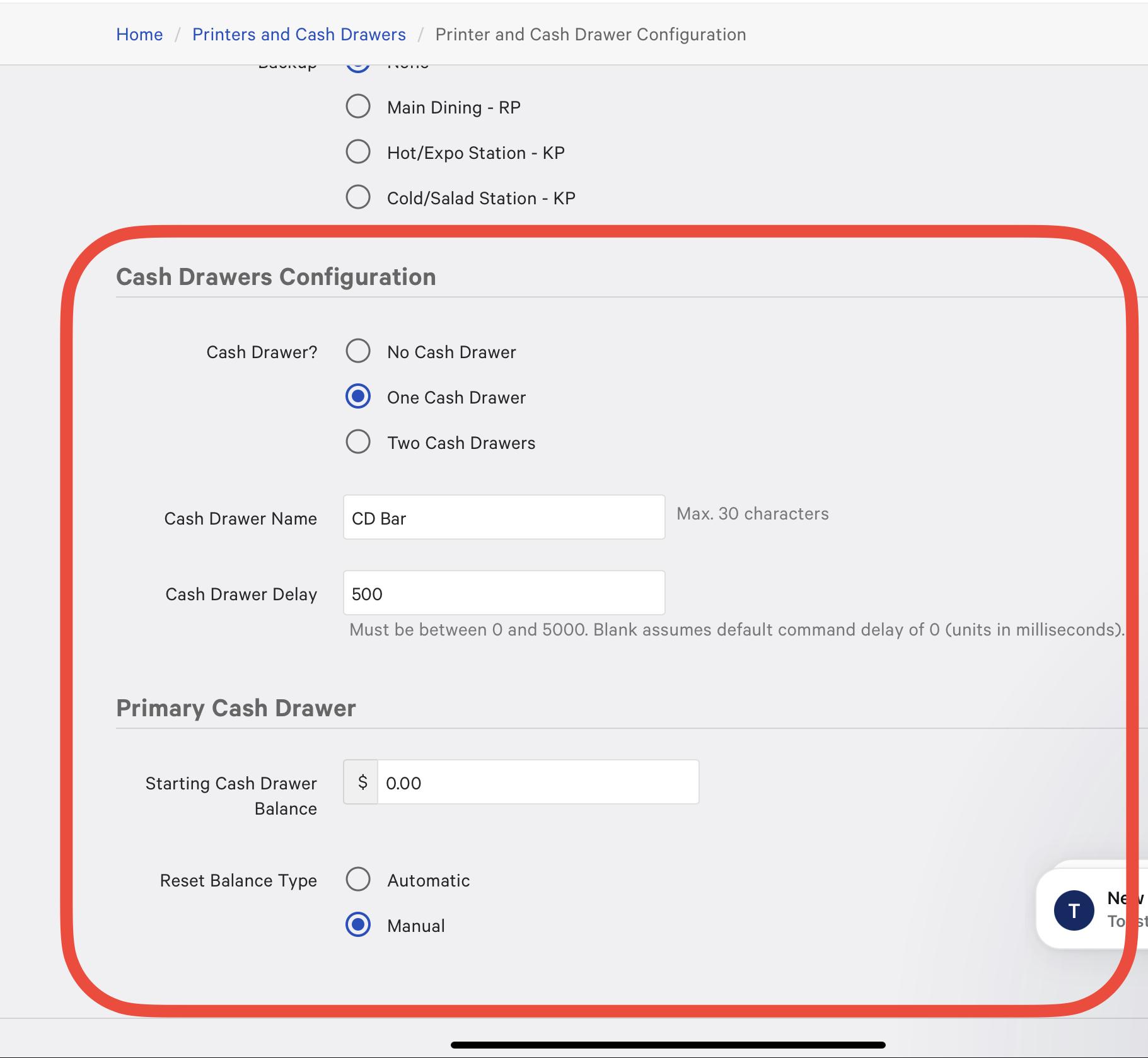This screenshot has width=1148, height=1058.
Task: Click into the Cash Drawer Delay field
Action: tap(503, 593)
